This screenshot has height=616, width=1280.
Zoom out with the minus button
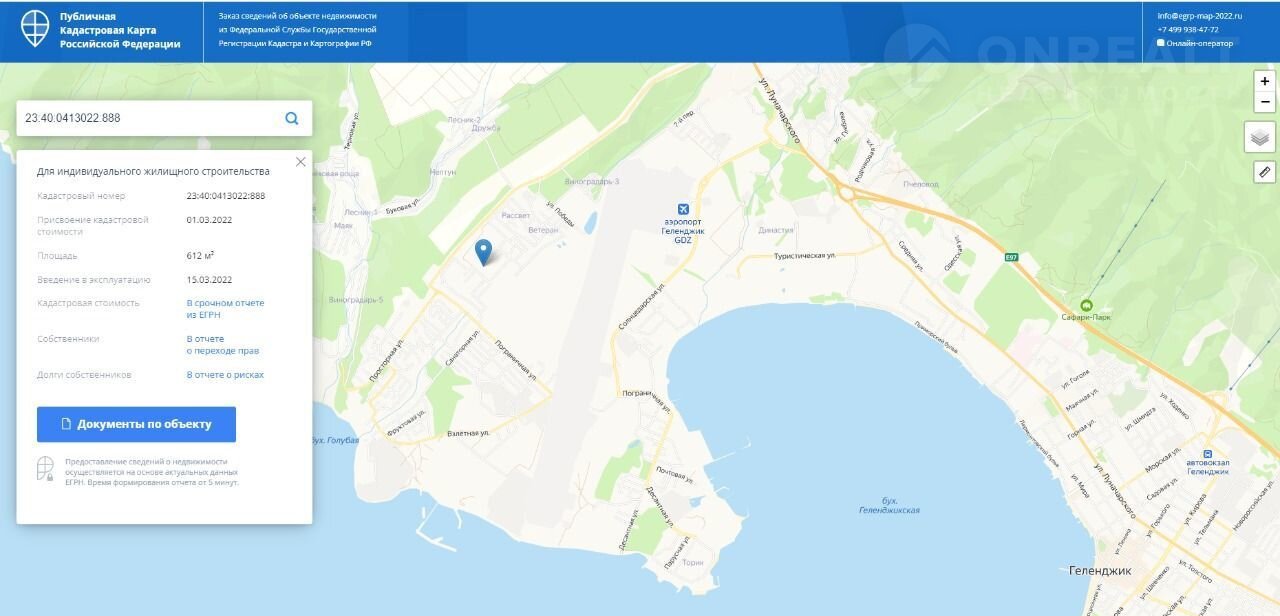click(x=1265, y=102)
